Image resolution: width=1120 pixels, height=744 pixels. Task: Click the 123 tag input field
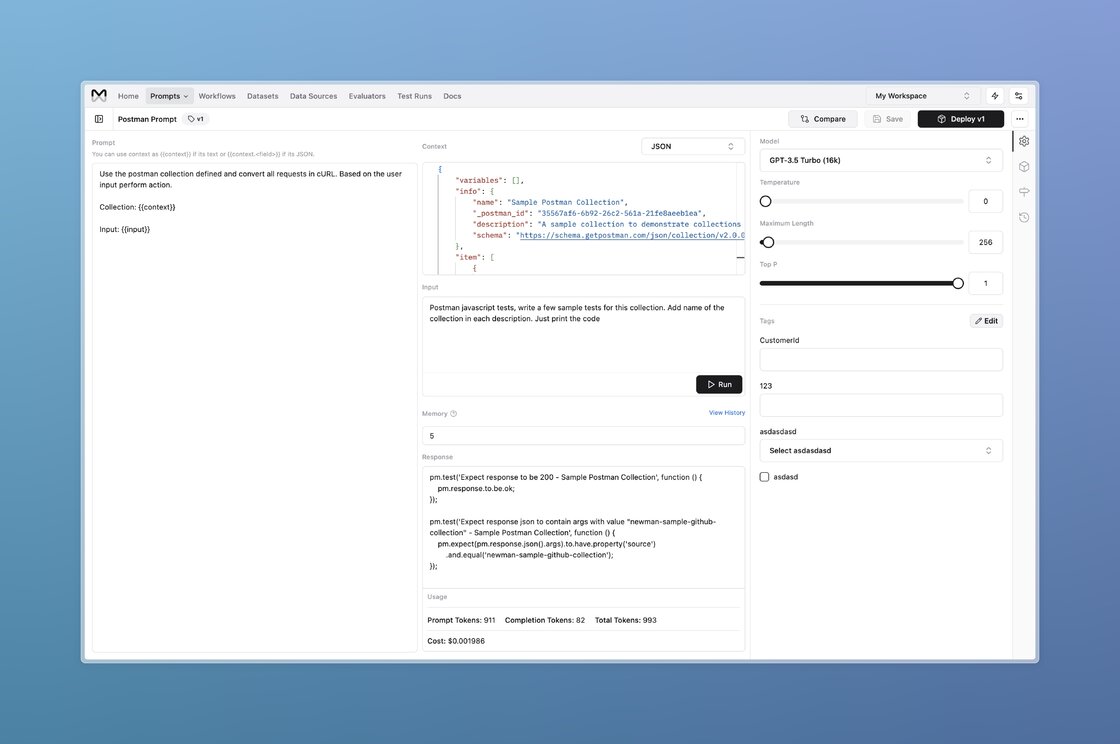(x=881, y=406)
